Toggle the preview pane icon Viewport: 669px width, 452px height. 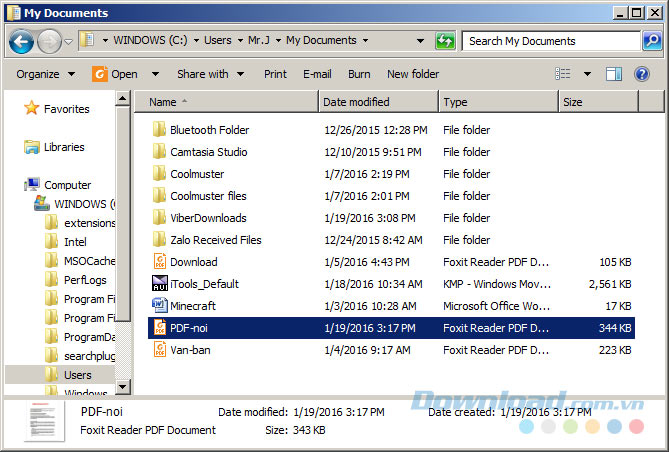coord(614,74)
